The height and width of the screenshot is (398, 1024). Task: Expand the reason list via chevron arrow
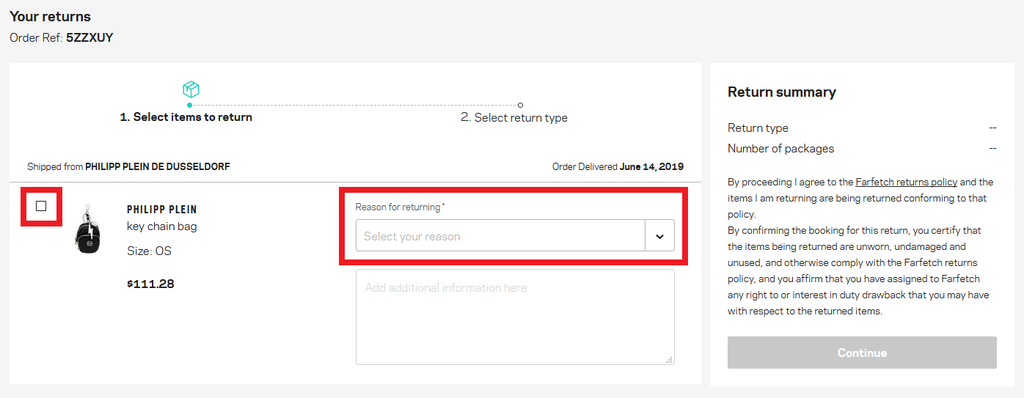660,236
